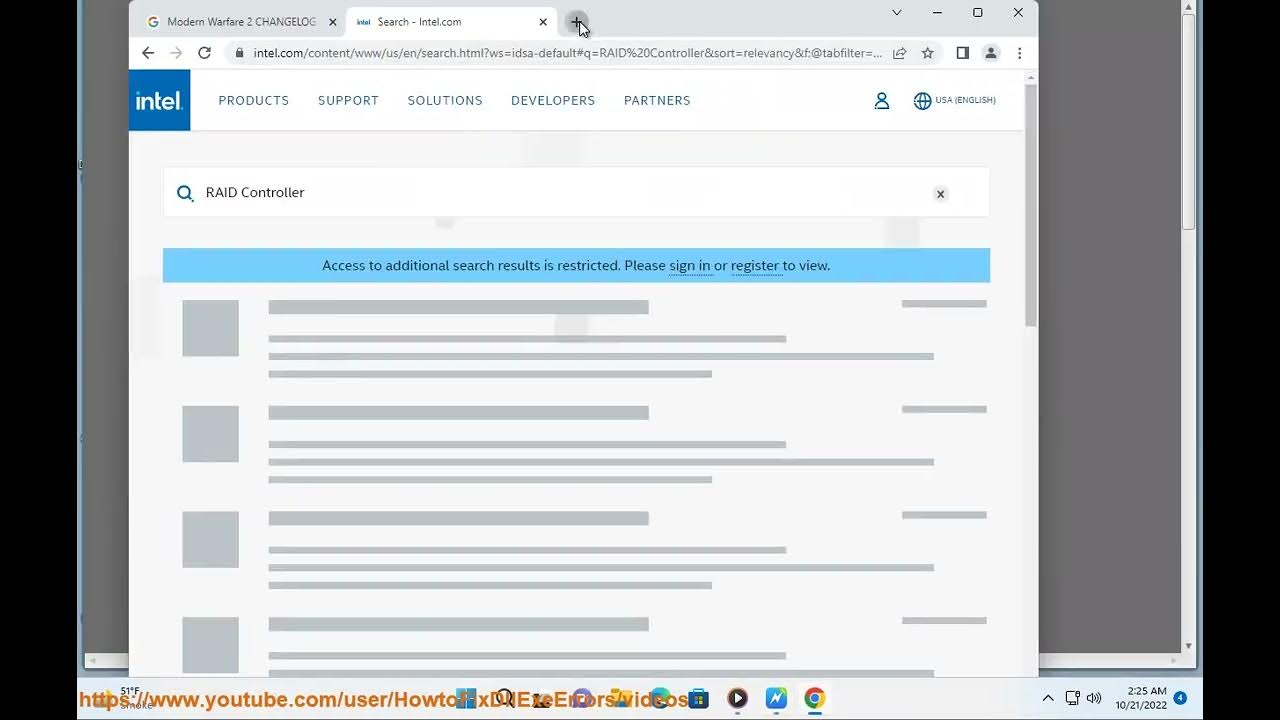The image size is (1280, 720).
Task: Share this page icon
Action: coord(900,53)
